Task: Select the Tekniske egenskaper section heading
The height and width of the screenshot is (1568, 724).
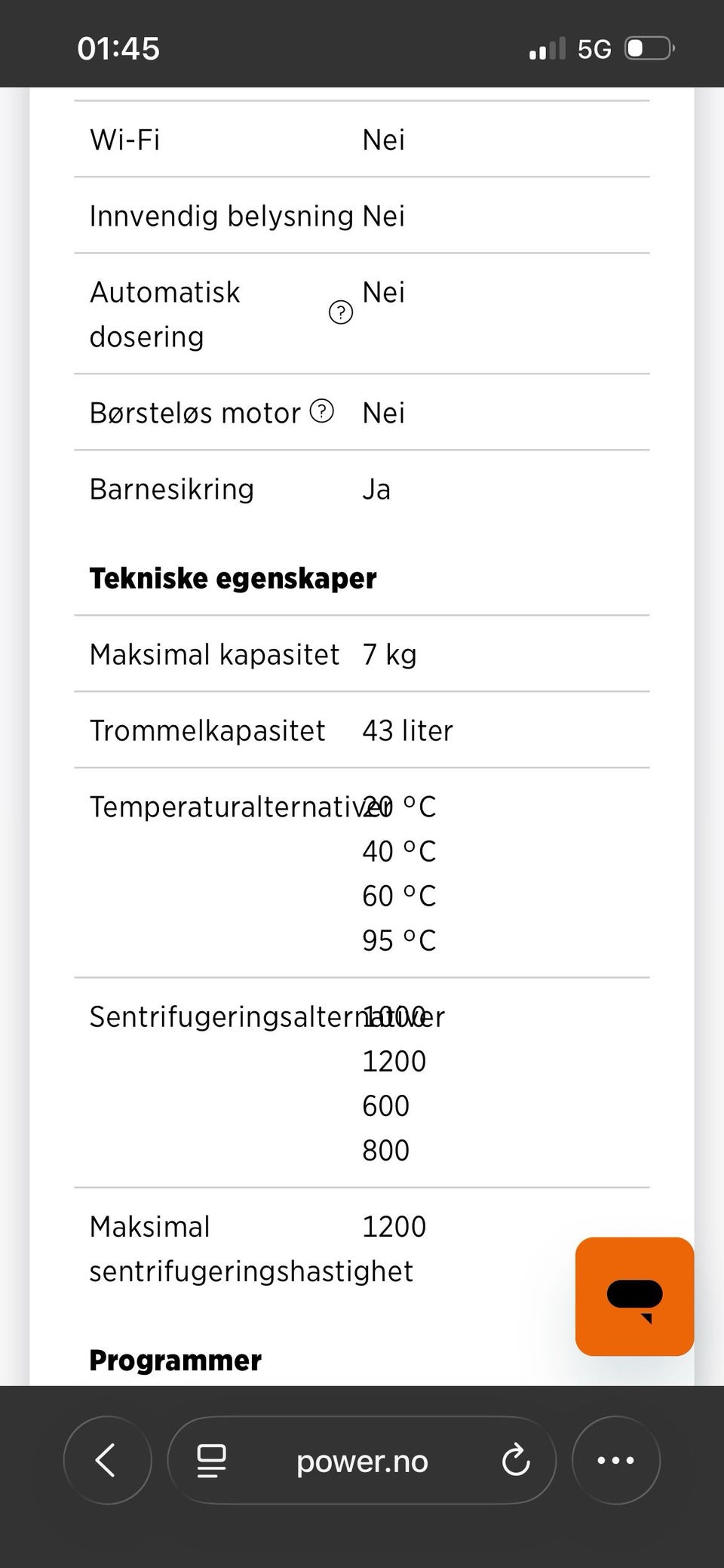Action: pos(233,578)
